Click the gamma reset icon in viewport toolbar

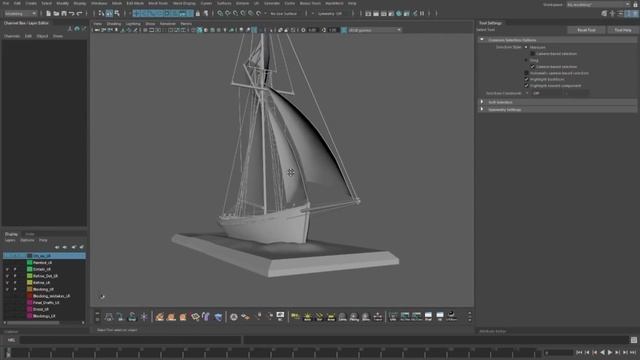(x=324, y=30)
